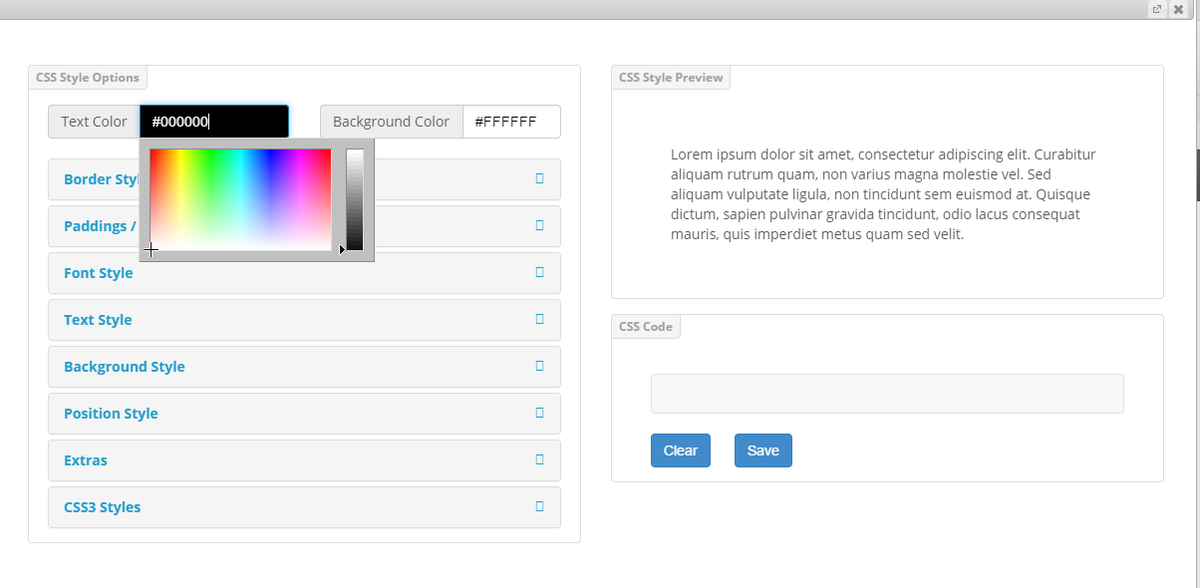This screenshot has width=1200, height=588.
Task: Expand the Font Style section
Action: coord(304,273)
